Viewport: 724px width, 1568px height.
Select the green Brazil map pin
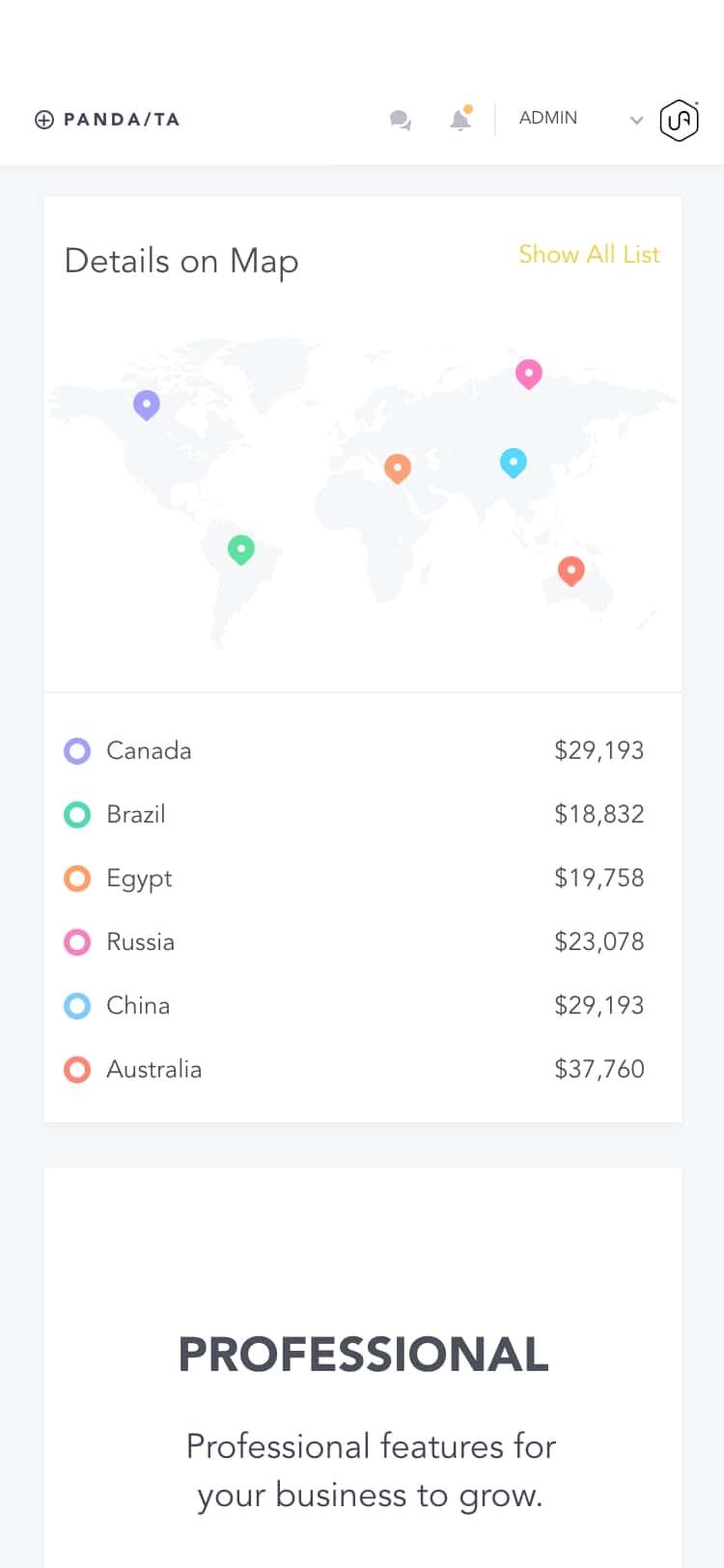pos(240,549)
